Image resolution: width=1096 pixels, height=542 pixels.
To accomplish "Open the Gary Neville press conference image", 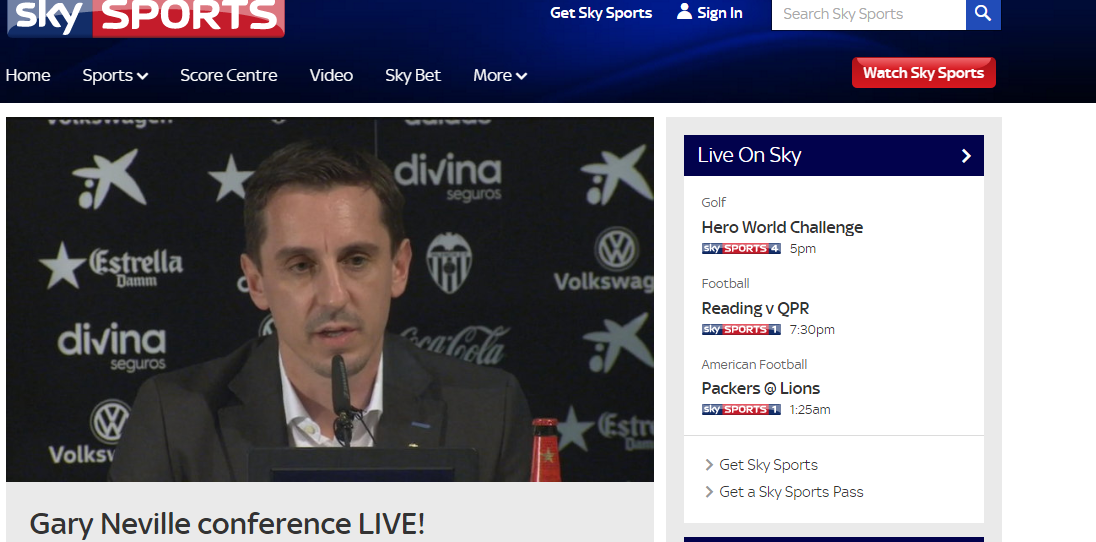I will pos(330,299).
